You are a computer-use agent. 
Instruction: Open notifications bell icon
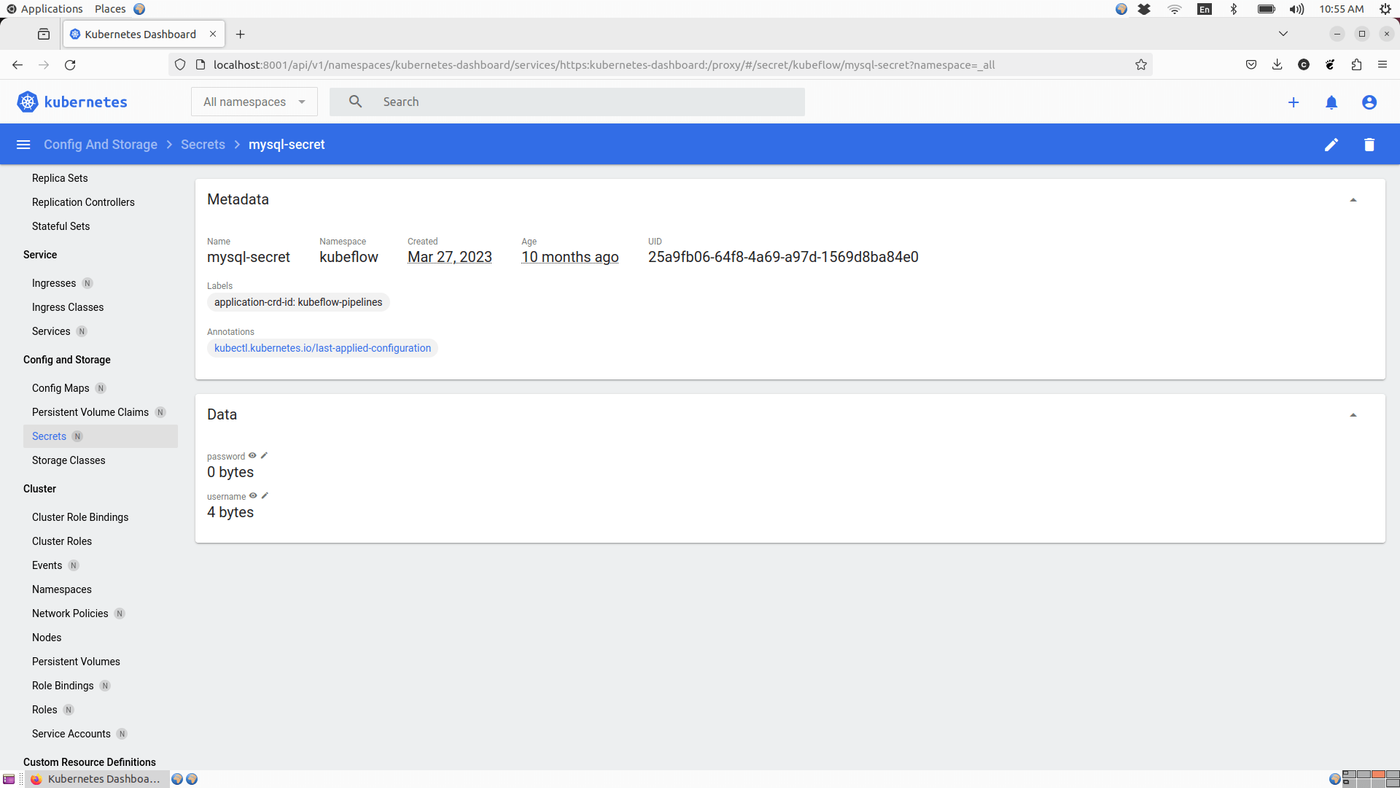tap(1331, 102)
